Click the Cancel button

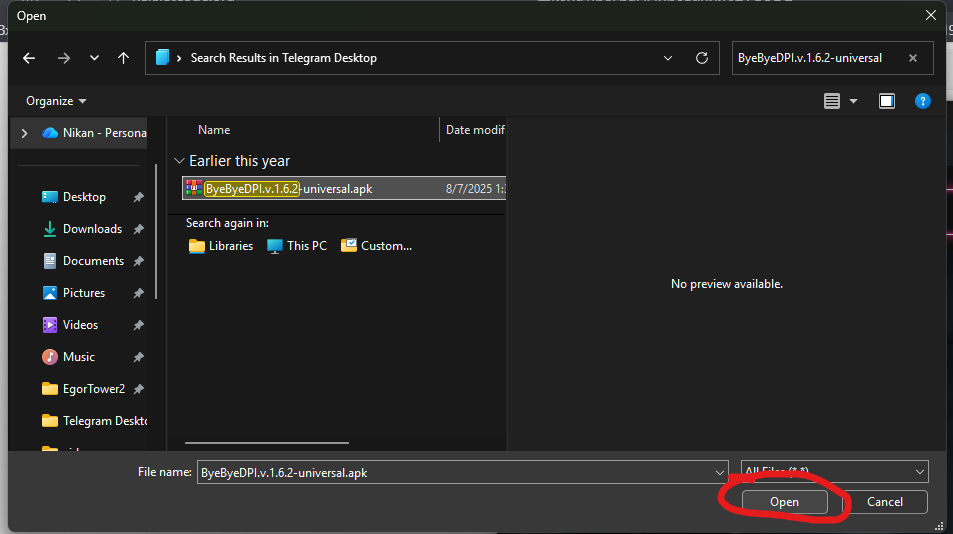pos(885,502)
